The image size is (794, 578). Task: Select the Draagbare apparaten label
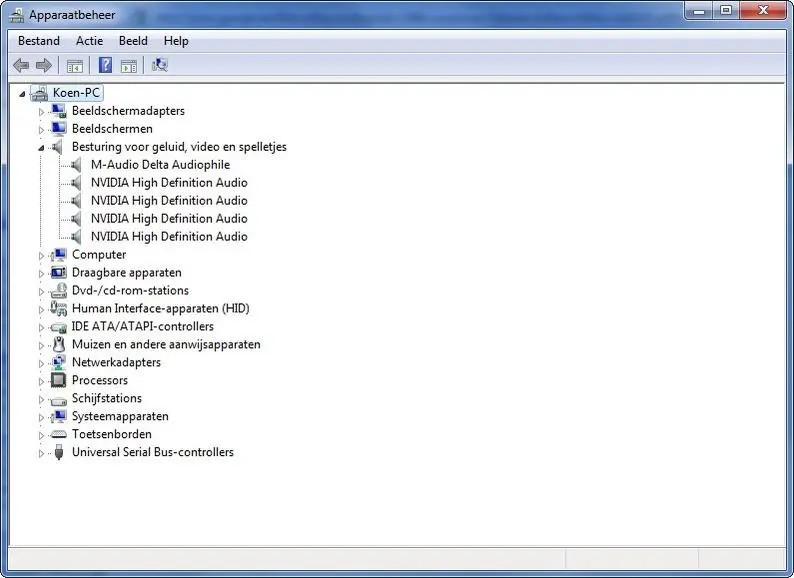click(x=127, y=273)
